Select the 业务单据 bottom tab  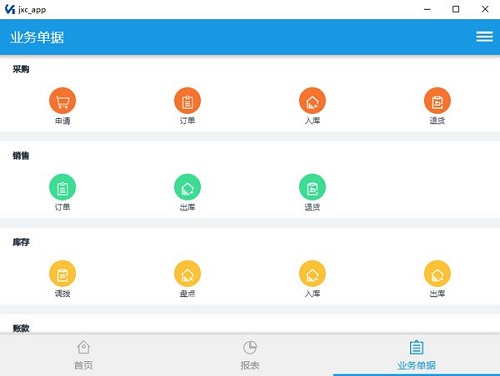coord(417,355)
